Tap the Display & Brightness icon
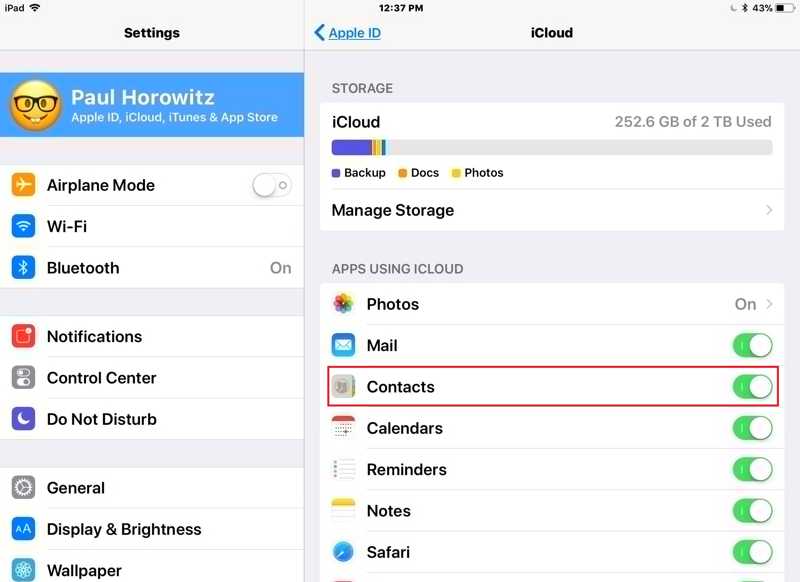800x582 pixels. [x=23, y=529]
